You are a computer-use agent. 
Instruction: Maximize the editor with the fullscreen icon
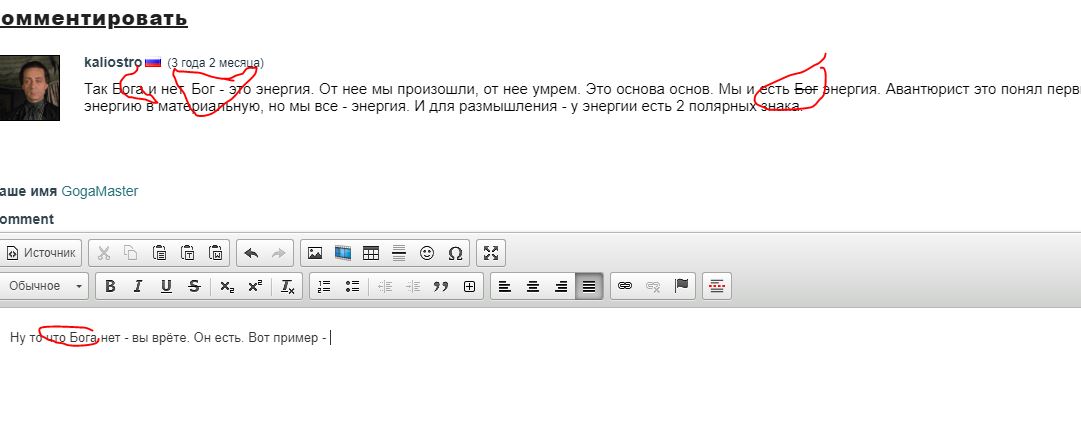click(490, 253)
